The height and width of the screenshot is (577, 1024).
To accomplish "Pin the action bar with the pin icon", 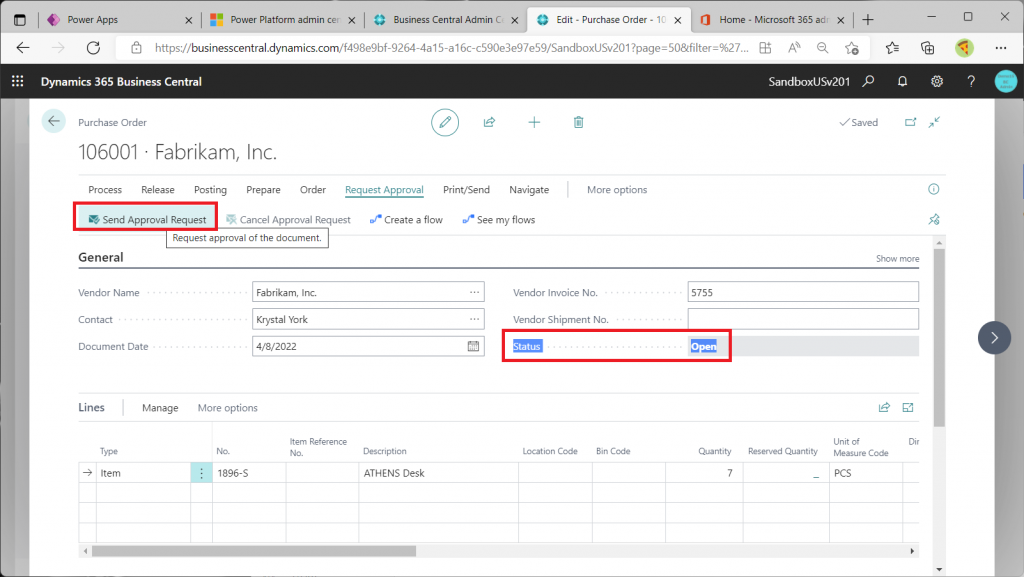I will [x=934, y=219].
